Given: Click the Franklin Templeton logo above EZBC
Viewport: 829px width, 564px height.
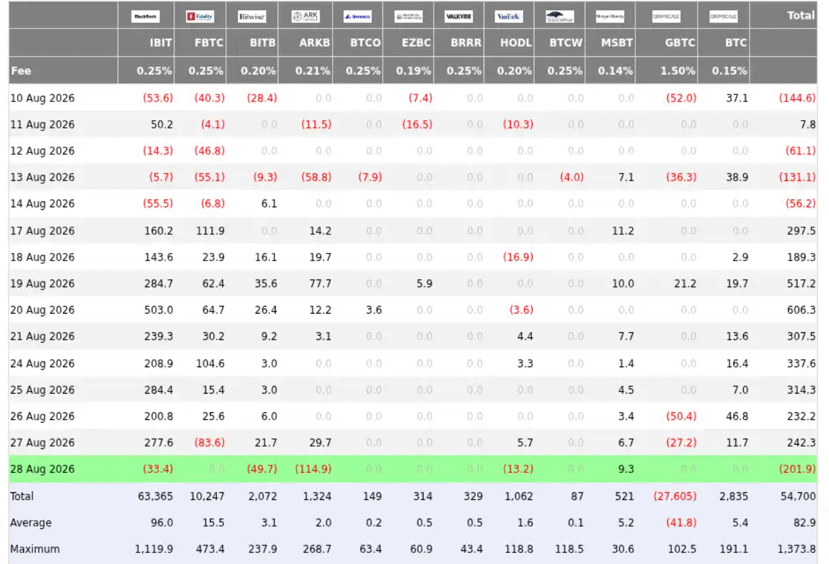Looking at the screenshot, I should click(409, 16).
